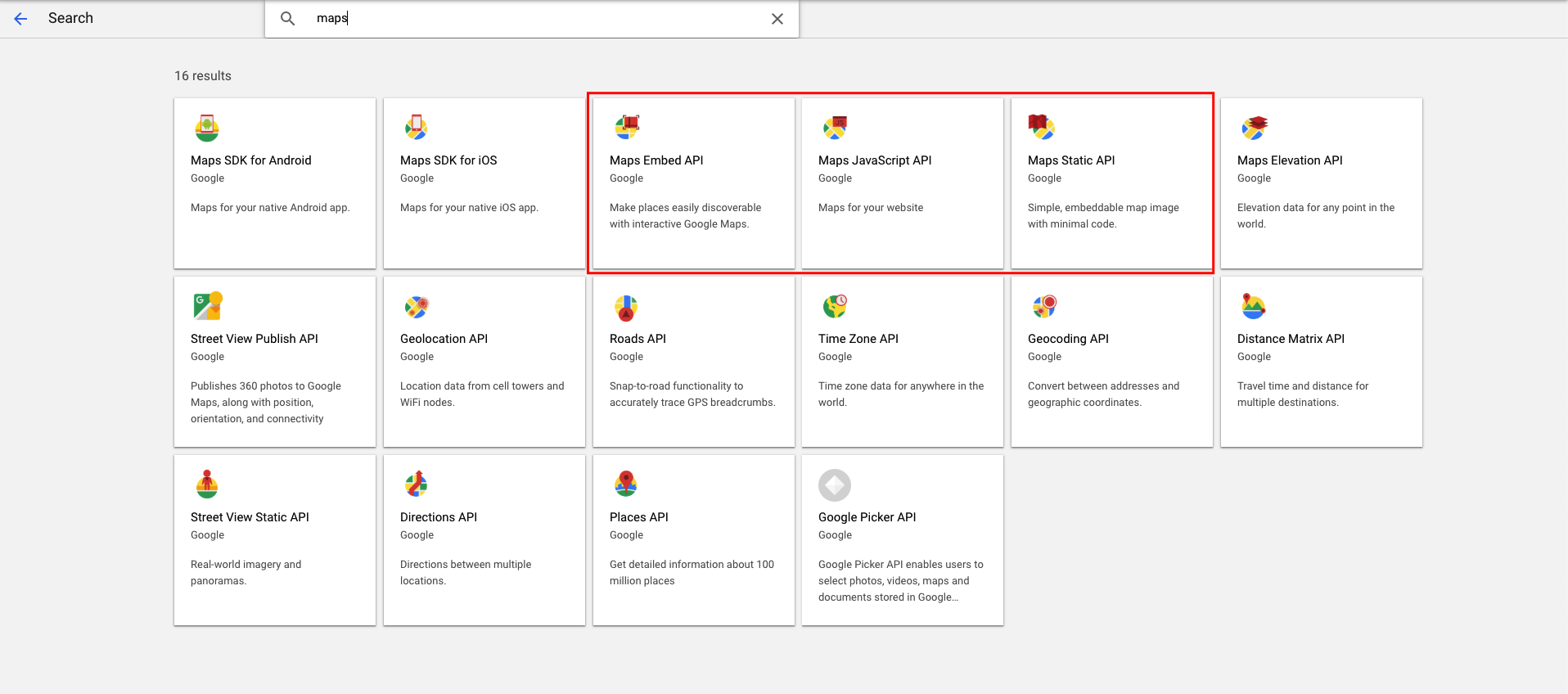Click "Maps for your native iOS app." description
The height and width of the screenshot is (694, 1568).
(x=469, y=208)
